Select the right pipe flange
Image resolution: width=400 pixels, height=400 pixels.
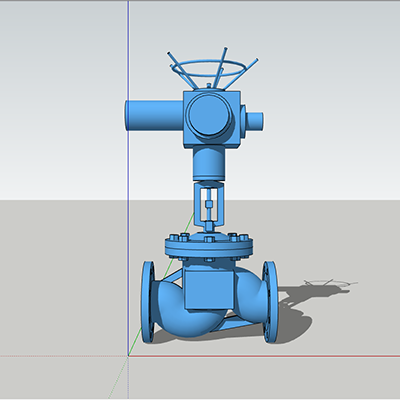click(x=270, y=302)
